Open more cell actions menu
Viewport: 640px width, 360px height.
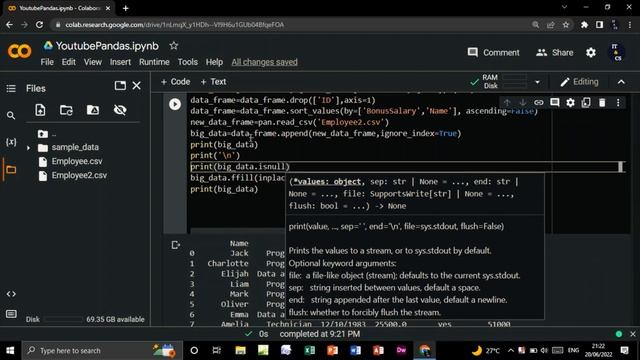pyautogui.click(x=618, y=102)
